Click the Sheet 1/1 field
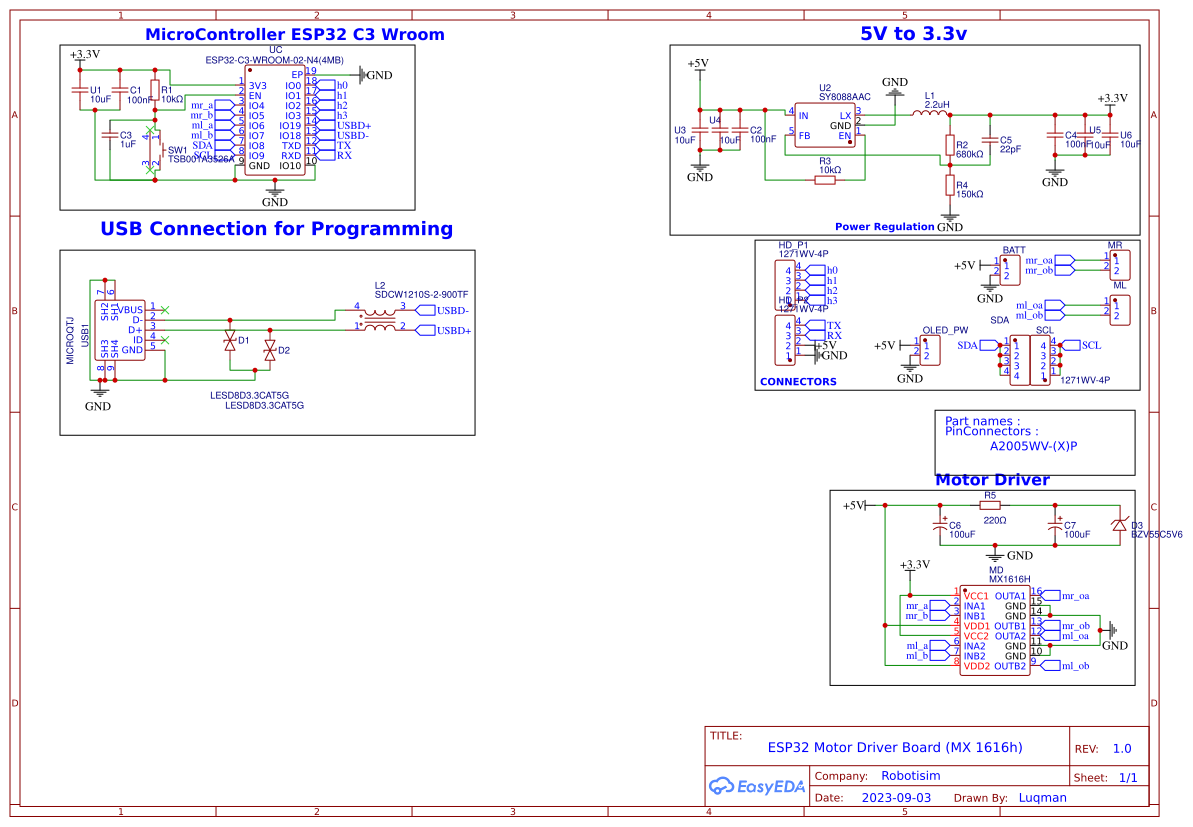 [1107, 777]
